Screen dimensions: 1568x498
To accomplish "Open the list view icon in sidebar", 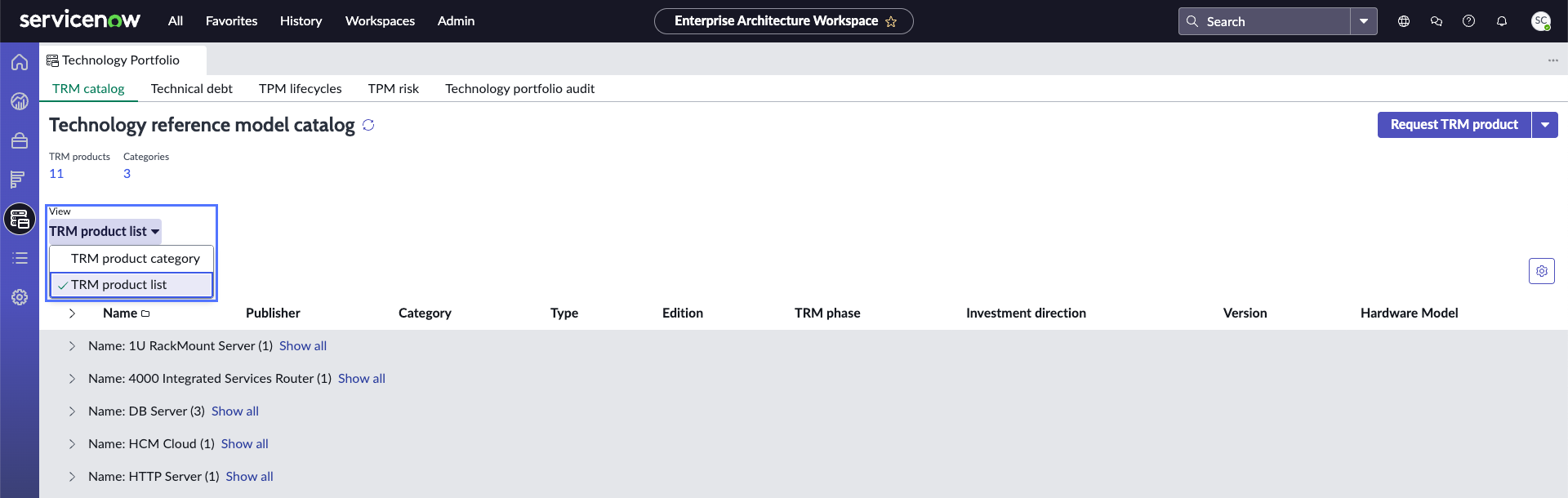I will (x=20, y=258).
